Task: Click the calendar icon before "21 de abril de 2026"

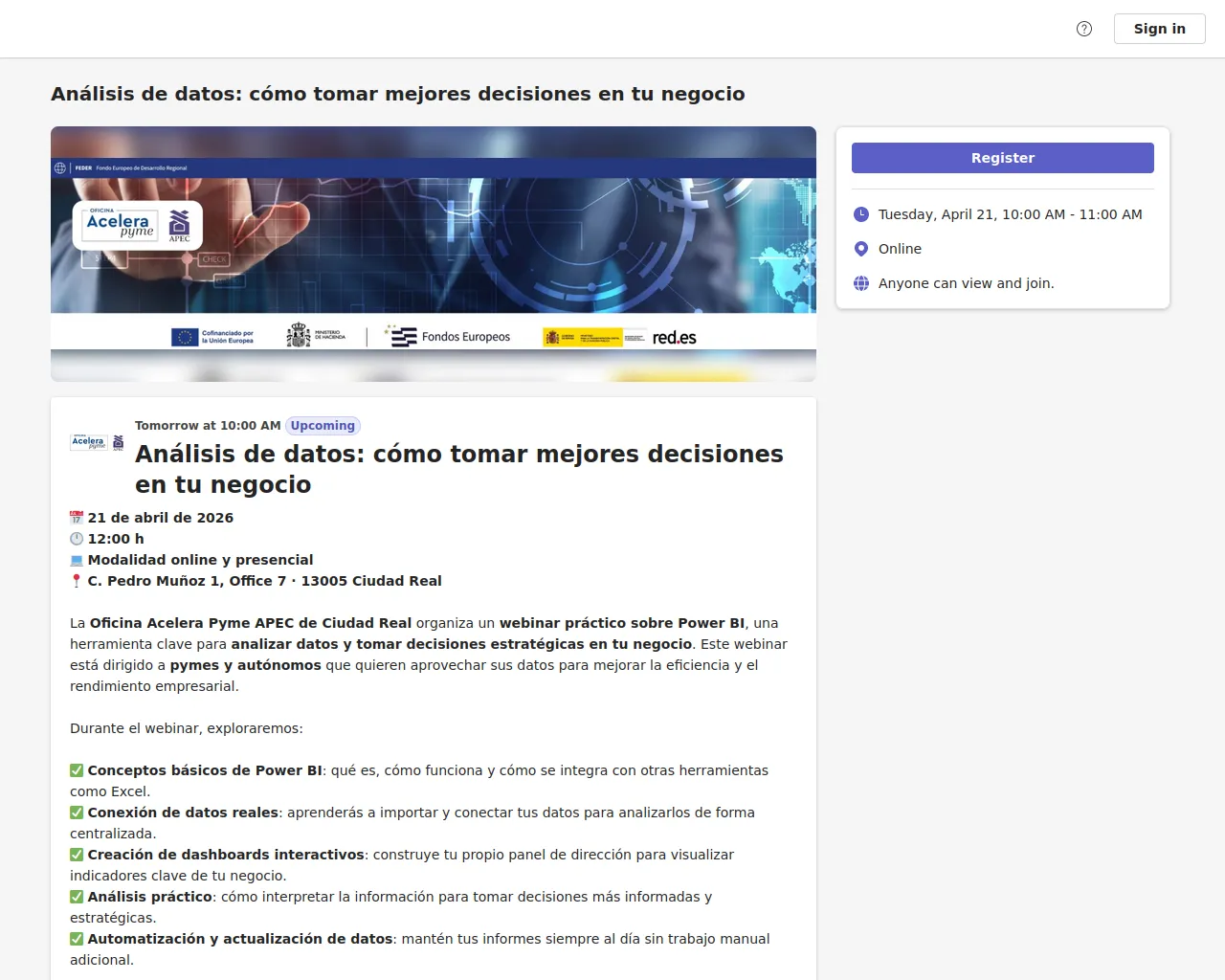Action: pos(76,517)
